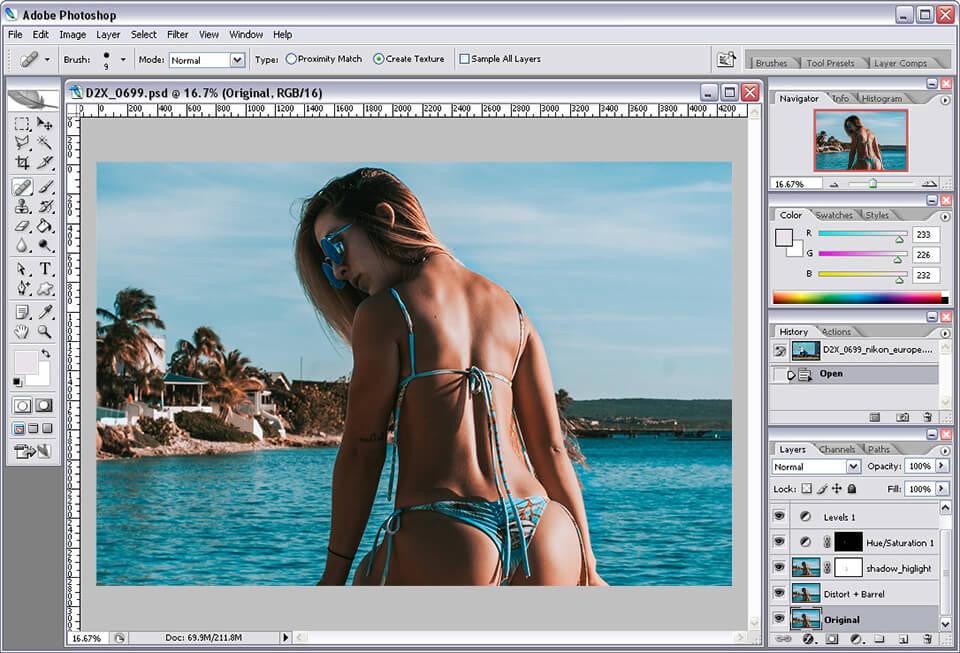Open the Filter menu
Viewport: 960px width, 653px height.
pyautogui.click(x=177, y=34)
